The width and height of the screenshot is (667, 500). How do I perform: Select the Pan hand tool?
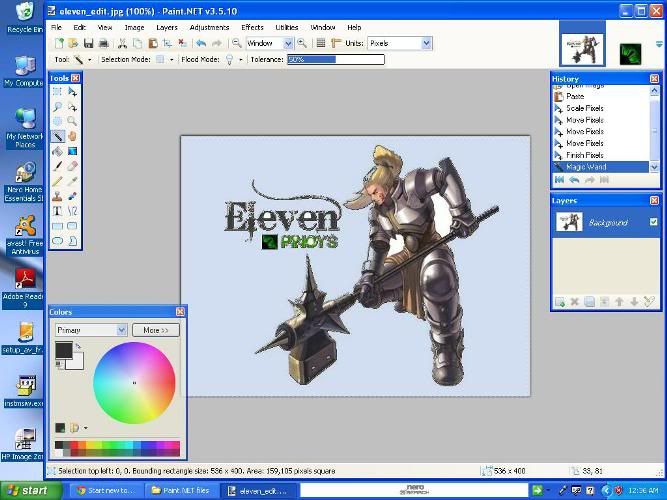[72, 136]
